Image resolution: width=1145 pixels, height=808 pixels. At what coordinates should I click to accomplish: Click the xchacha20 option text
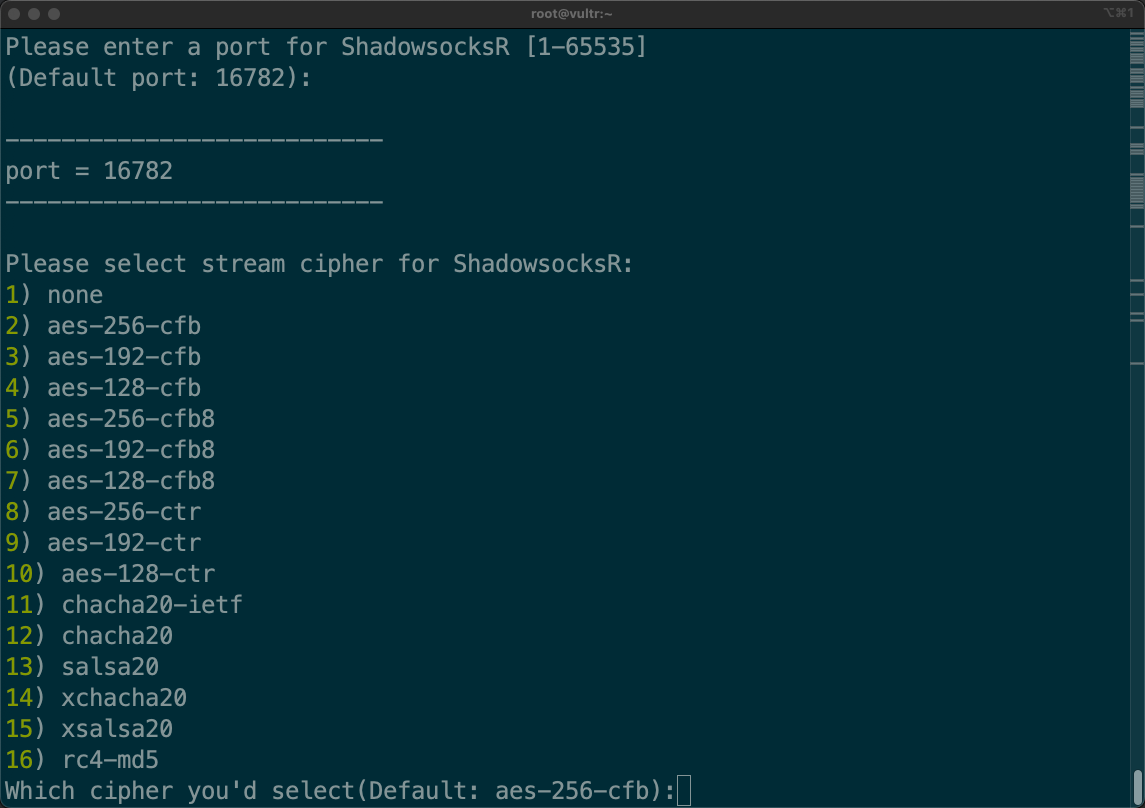tap(123, 698)
